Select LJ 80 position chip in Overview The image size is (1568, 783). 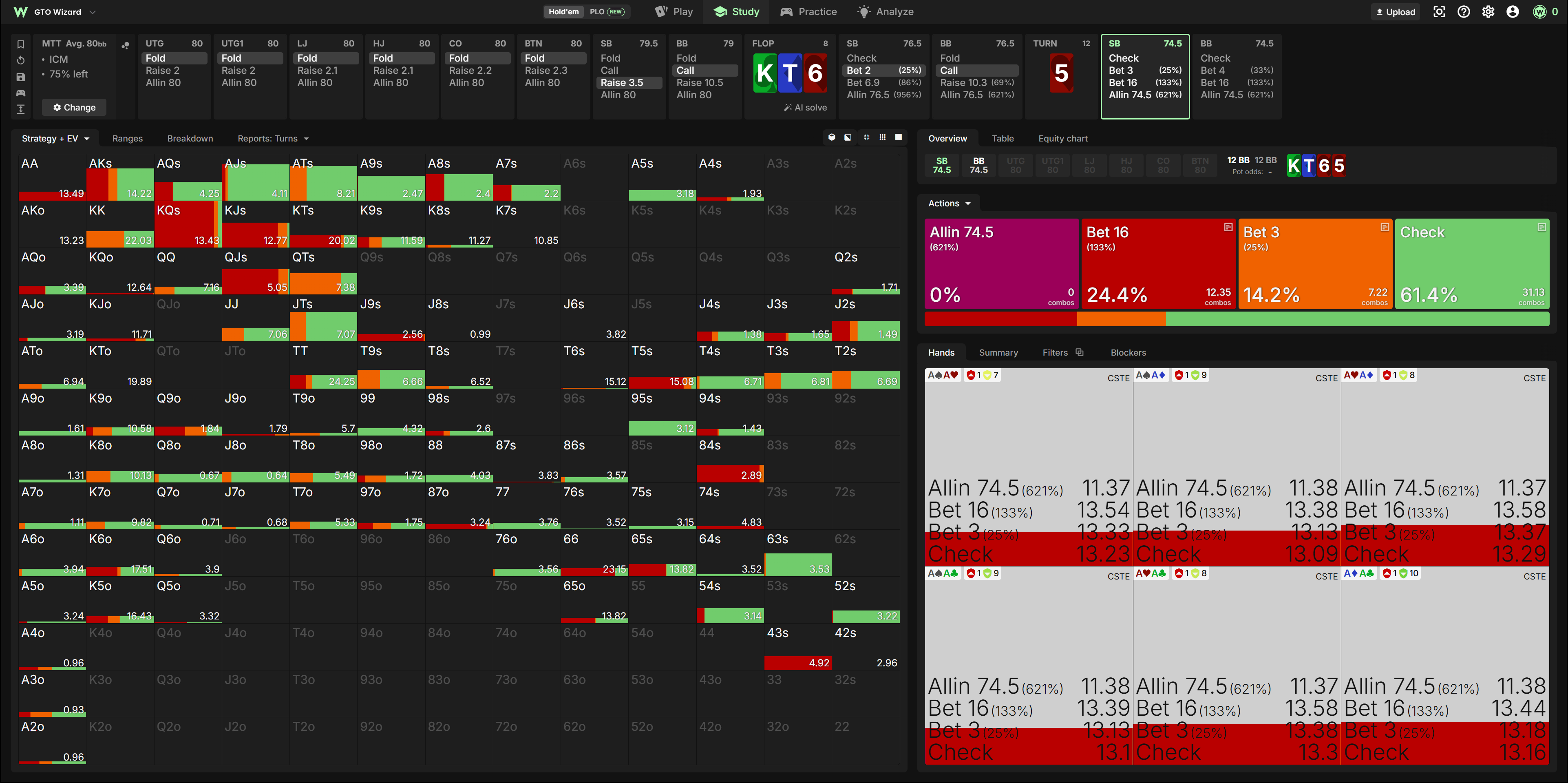pyautogui.click(x=1089, y=166)
